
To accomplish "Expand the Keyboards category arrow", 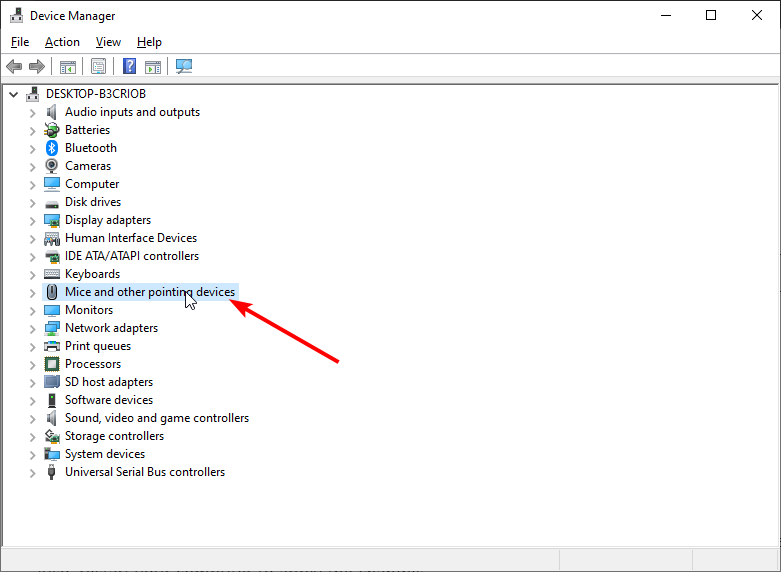I will coord(32,275).
